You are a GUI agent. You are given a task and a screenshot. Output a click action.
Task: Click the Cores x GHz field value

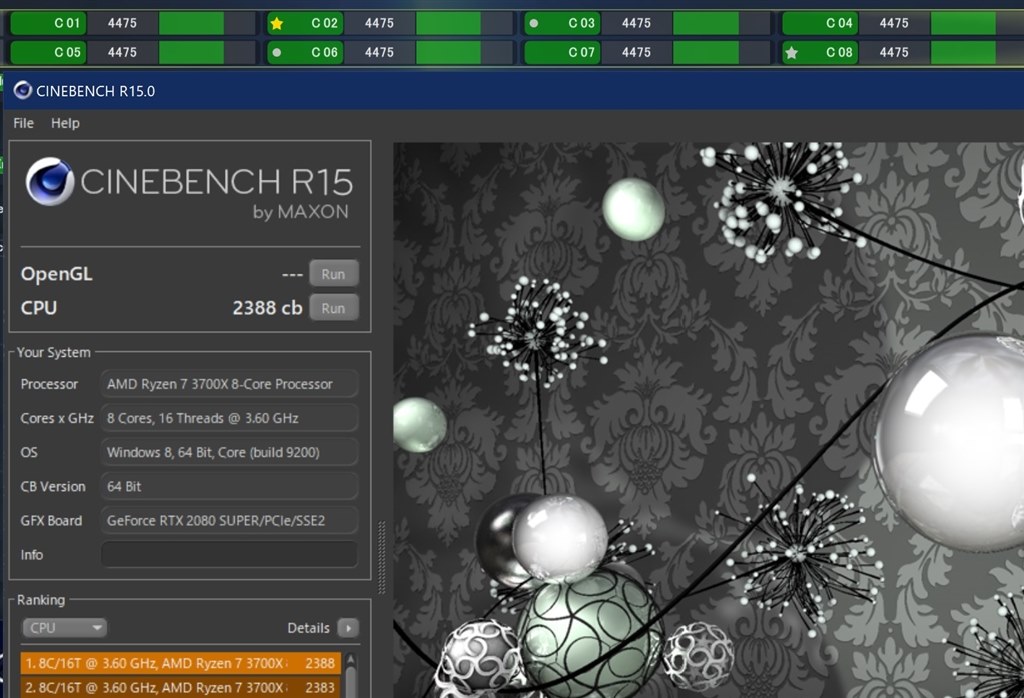tap(229, 418)
